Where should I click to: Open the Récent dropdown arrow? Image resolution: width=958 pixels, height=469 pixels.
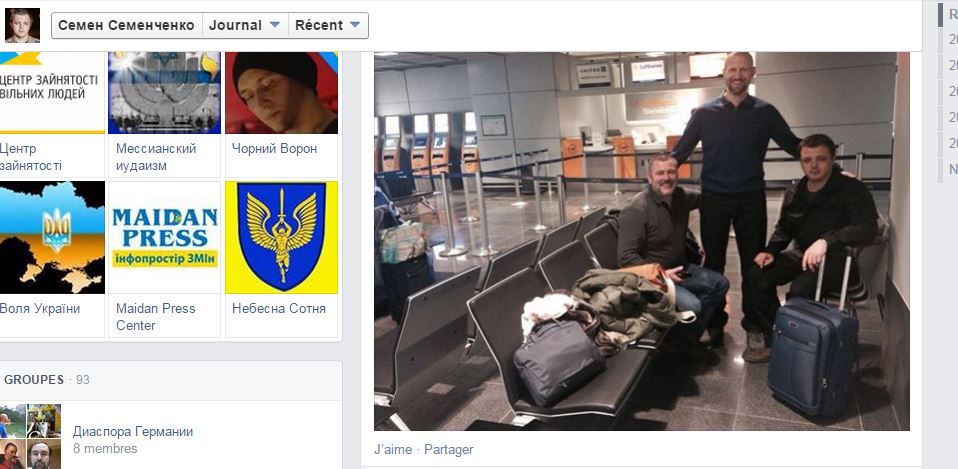click(x=355, y=26)
